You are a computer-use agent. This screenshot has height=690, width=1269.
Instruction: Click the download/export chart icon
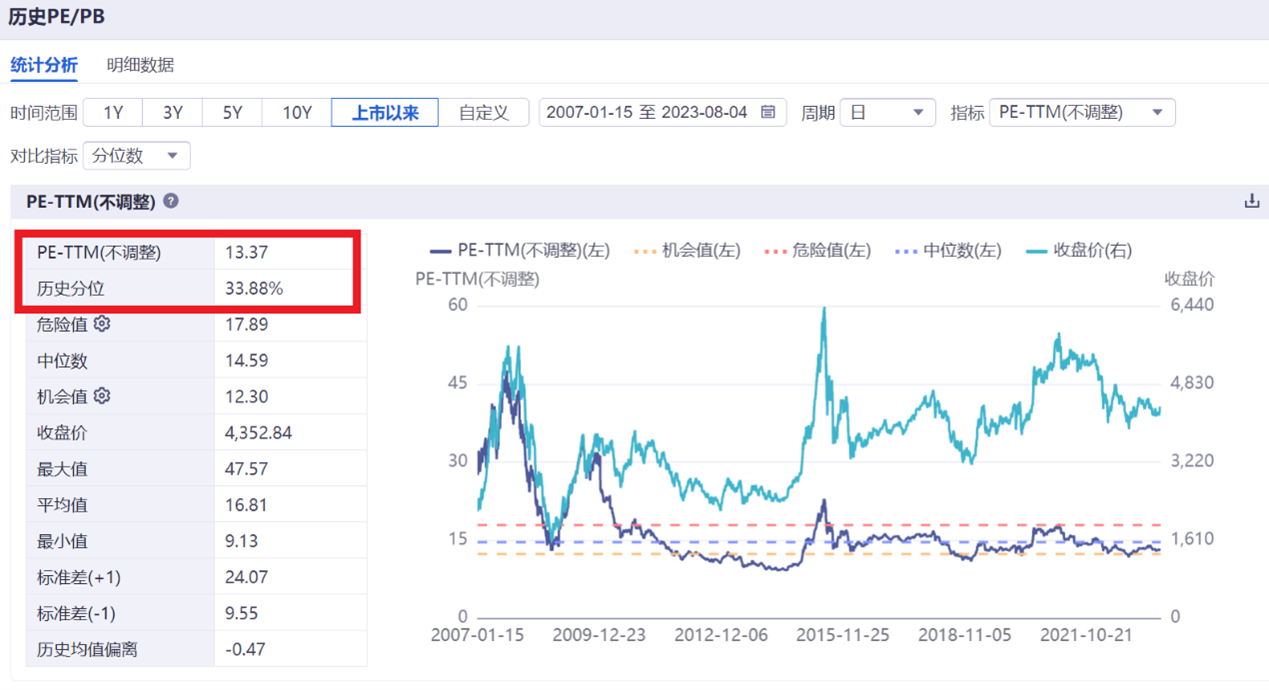[1252, 200]
